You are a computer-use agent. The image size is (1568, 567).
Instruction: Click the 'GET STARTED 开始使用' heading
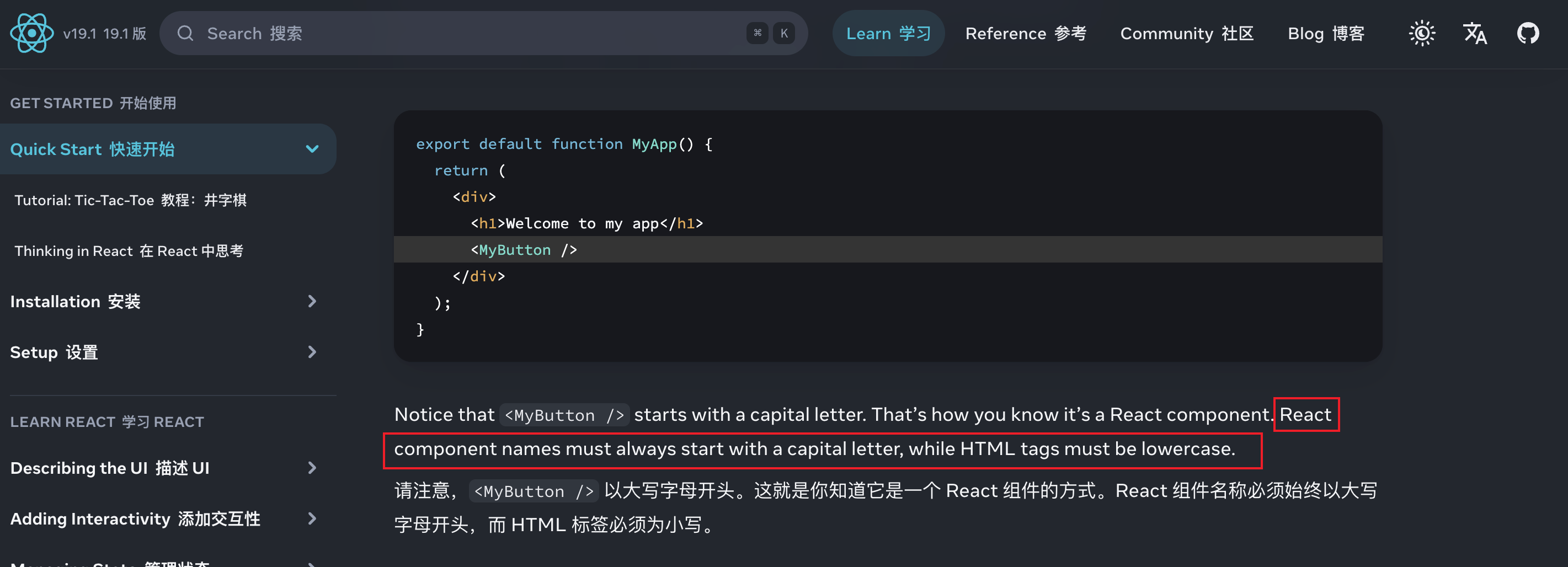93,103
